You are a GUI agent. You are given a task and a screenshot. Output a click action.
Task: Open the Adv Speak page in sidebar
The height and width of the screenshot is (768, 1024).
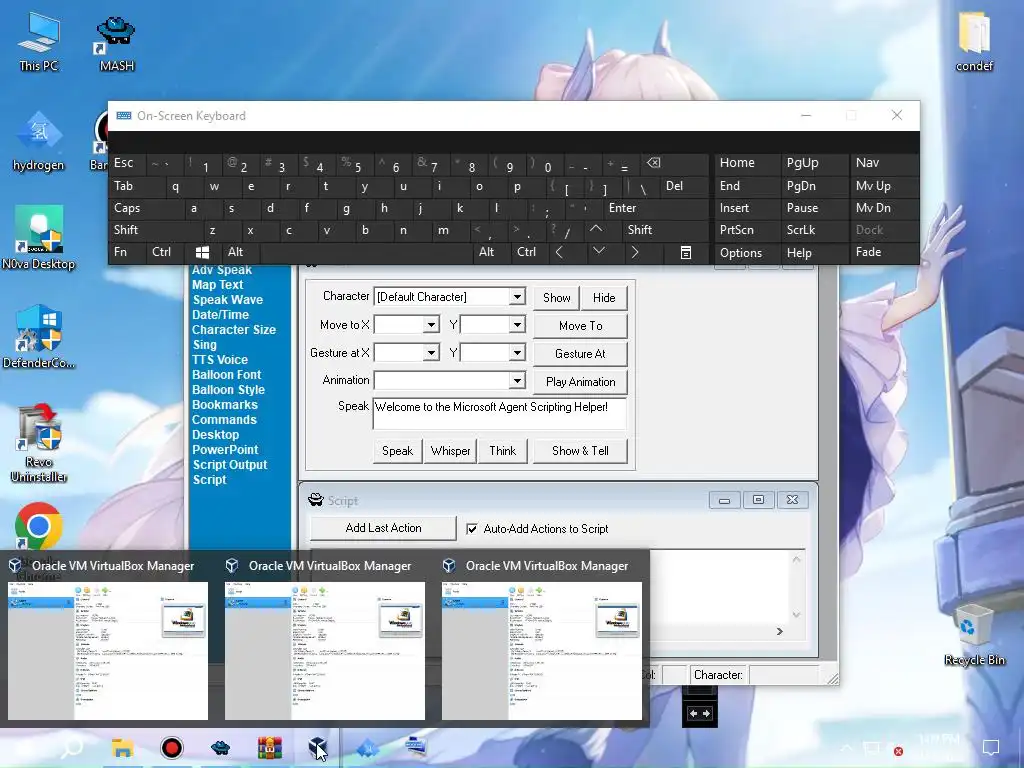(222, 270)
